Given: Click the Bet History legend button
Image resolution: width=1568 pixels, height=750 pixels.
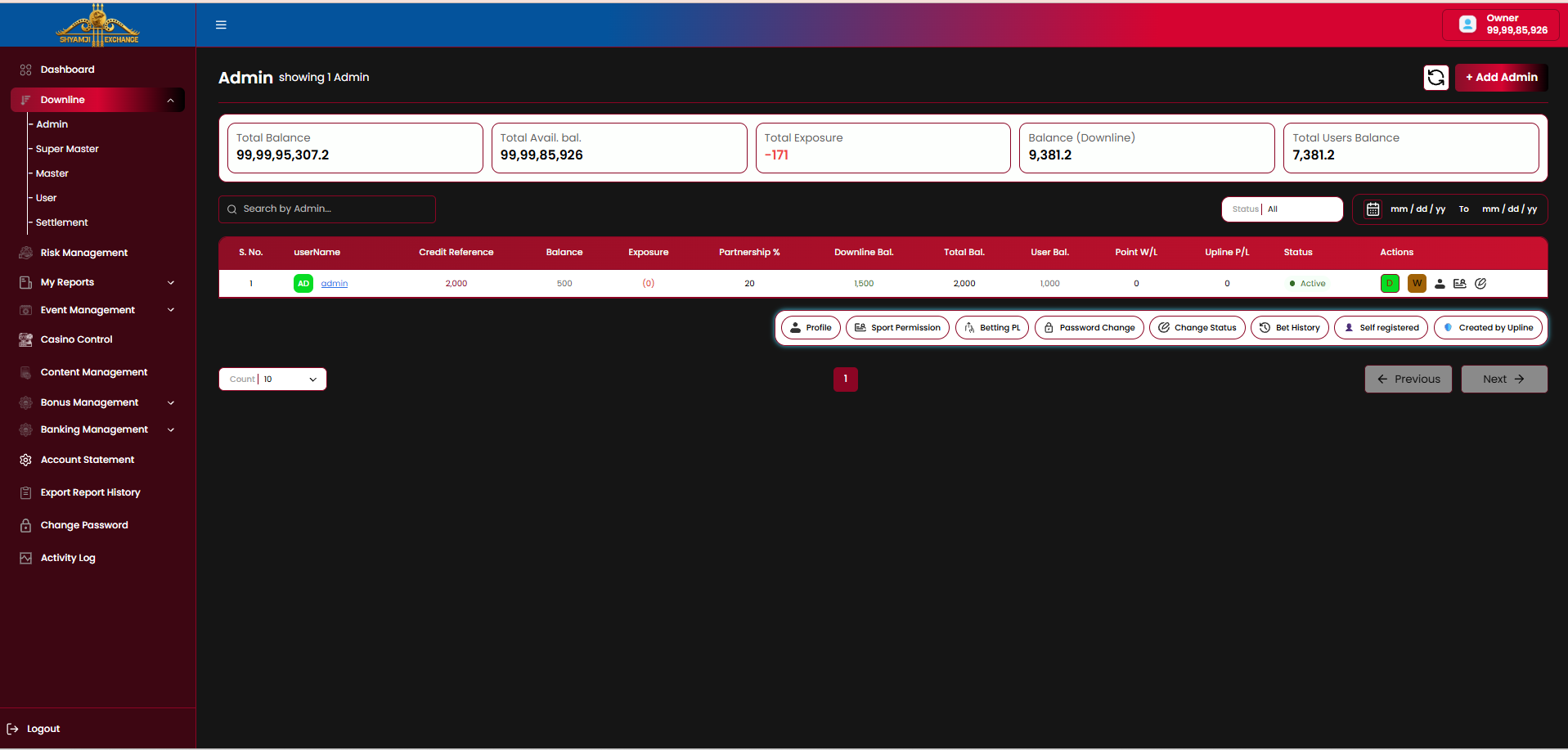Looking at the screenshot, I should coord(1290,328).
